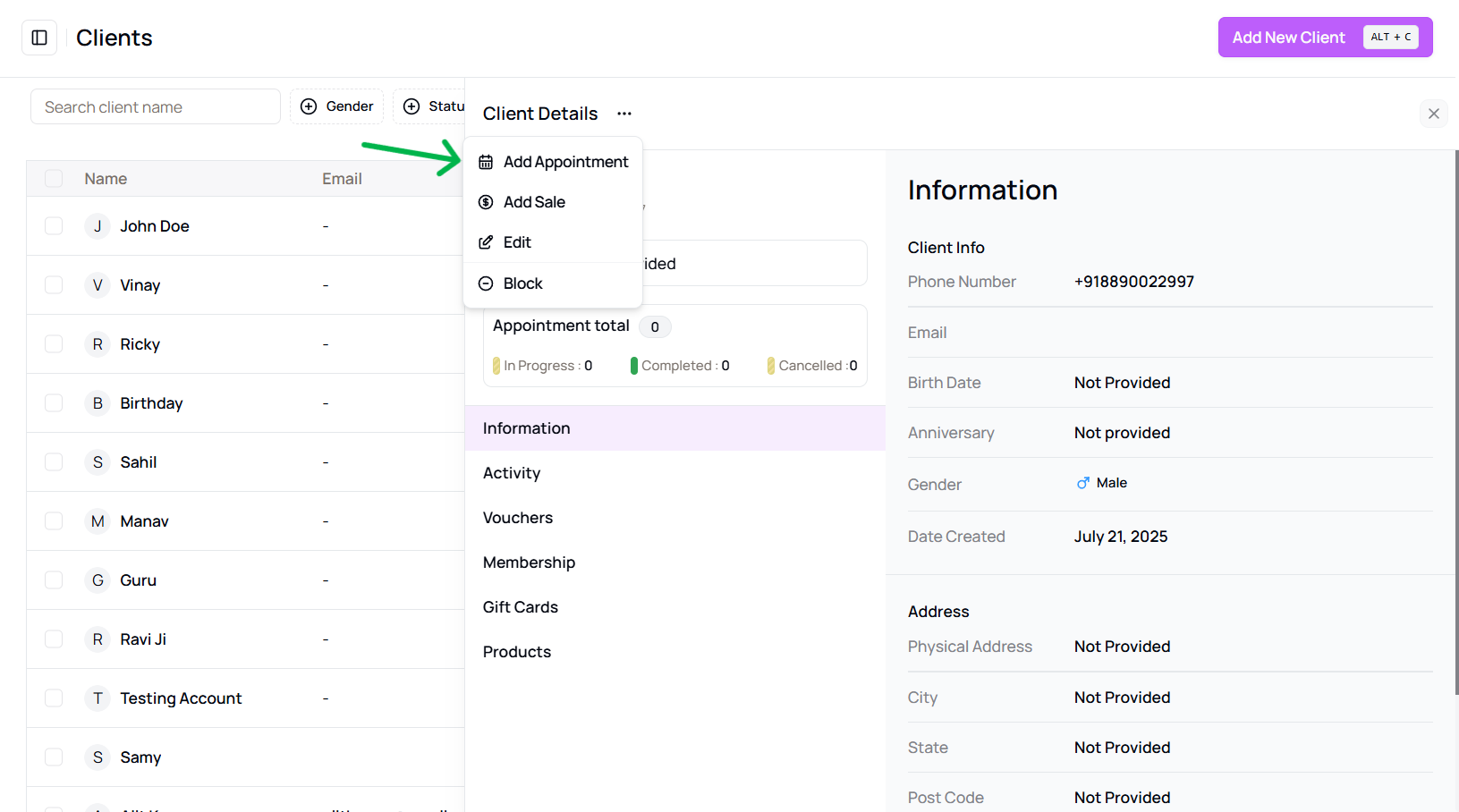Click Vinay's V avatar
This screenshot has height=812, width=1459.
pyautogui.click(x=98, y=285)
